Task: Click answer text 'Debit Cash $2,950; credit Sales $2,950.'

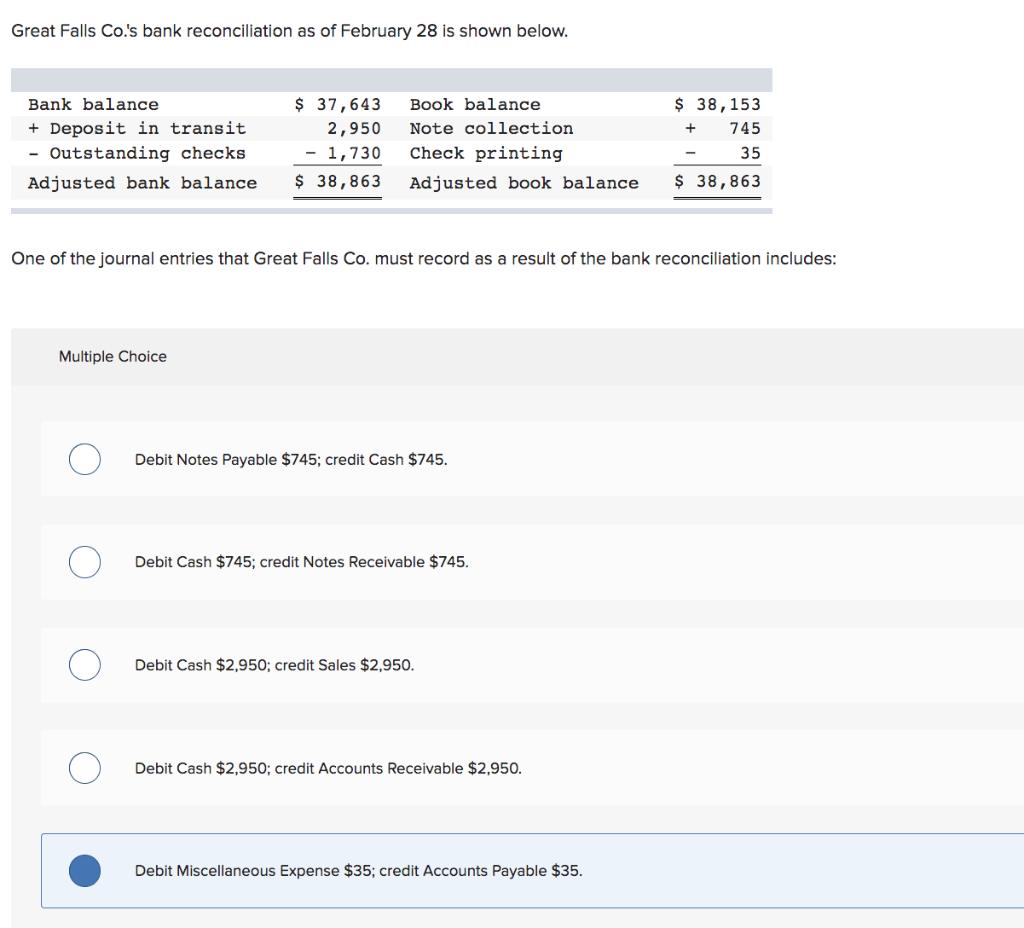Action: point(274,665)
